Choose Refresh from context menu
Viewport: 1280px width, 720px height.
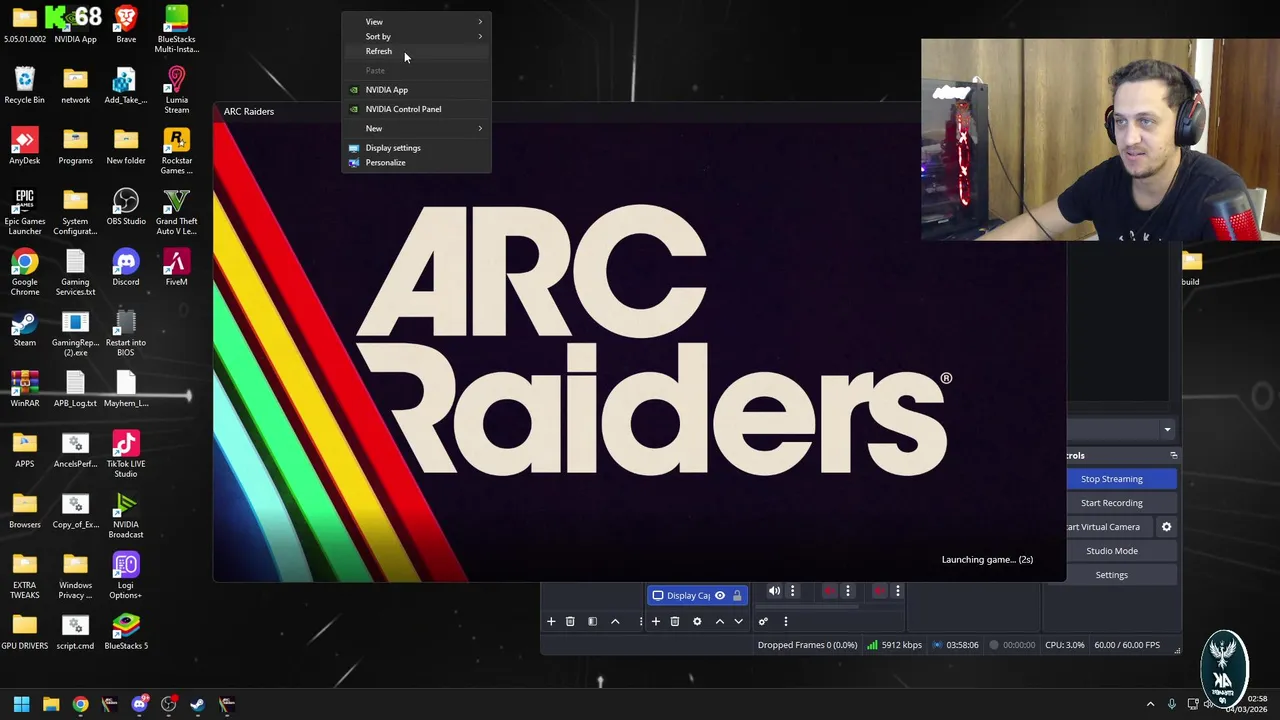416,51
